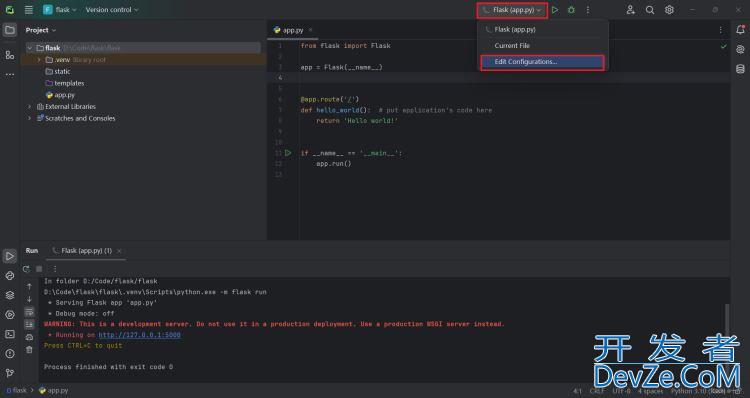The image size is (750, 398).
Task: Click the 4 spaces indent widget
Action: pos(651,391)
